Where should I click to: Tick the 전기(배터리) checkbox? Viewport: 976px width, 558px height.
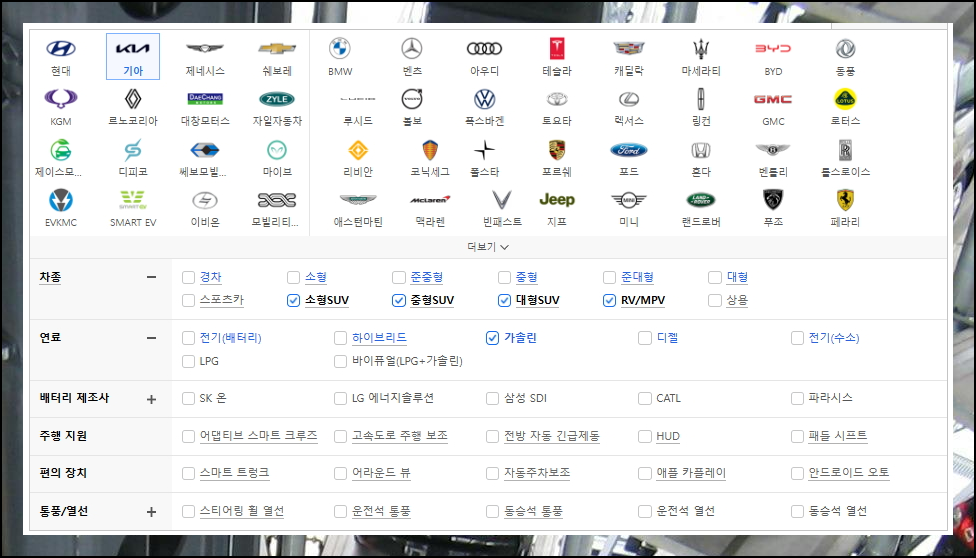pyautogui.click(x=188, y=338)
